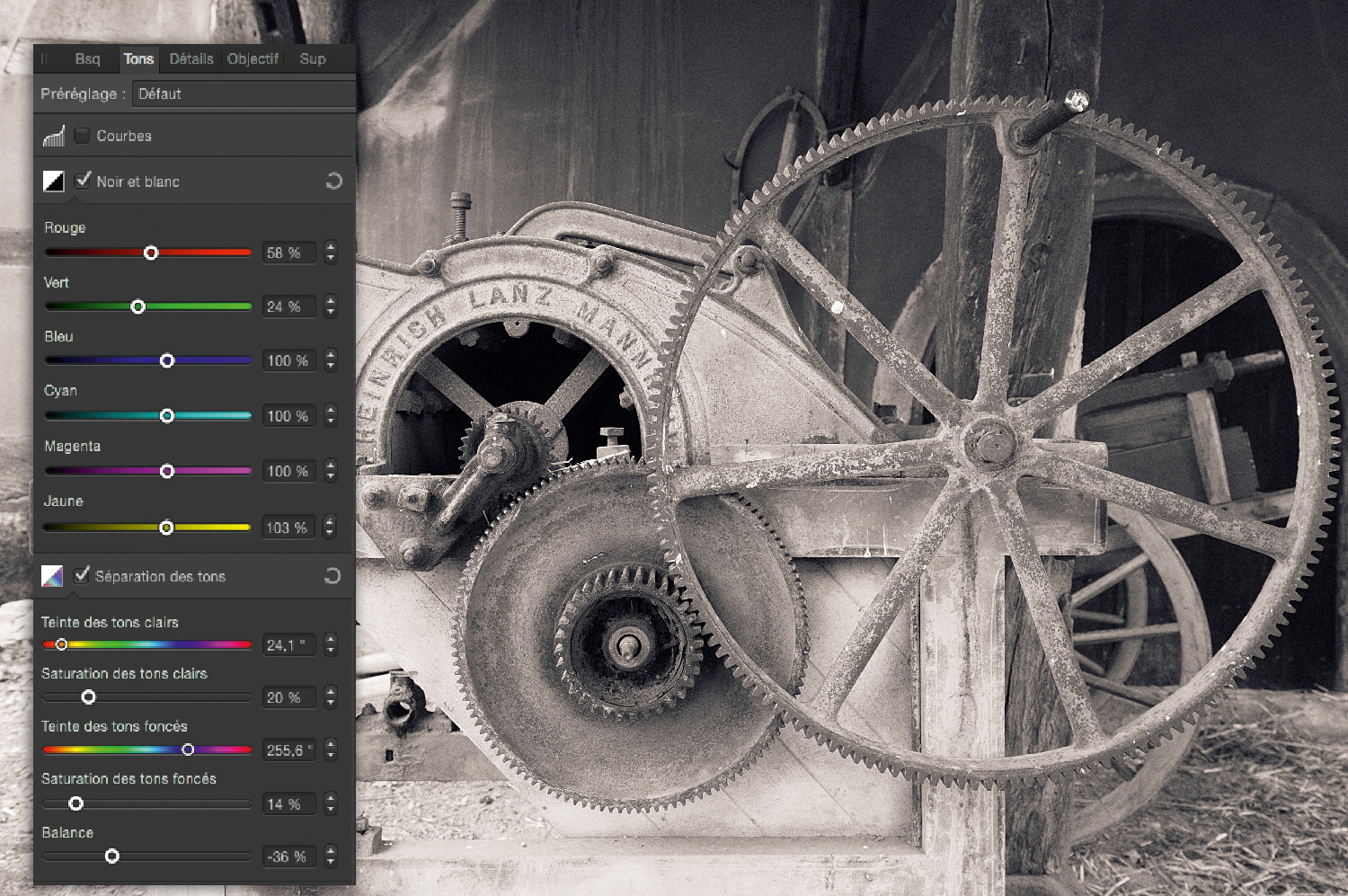Image resolution: width=1348 pixels, height=896 pixels.
Task: Click the Rouge slider handle
Action: pos(151,253)
